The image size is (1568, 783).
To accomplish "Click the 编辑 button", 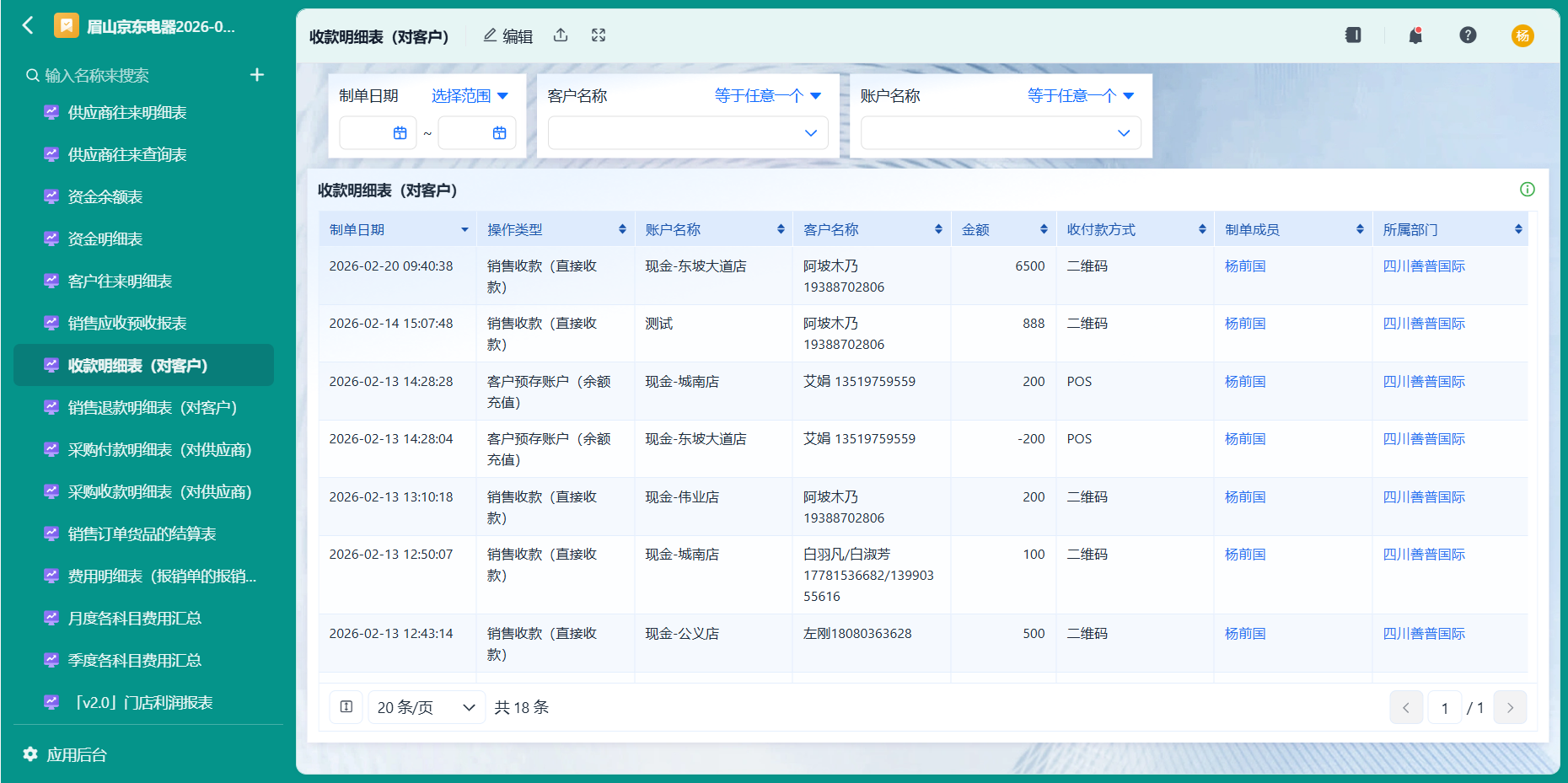I will [508, 35].
